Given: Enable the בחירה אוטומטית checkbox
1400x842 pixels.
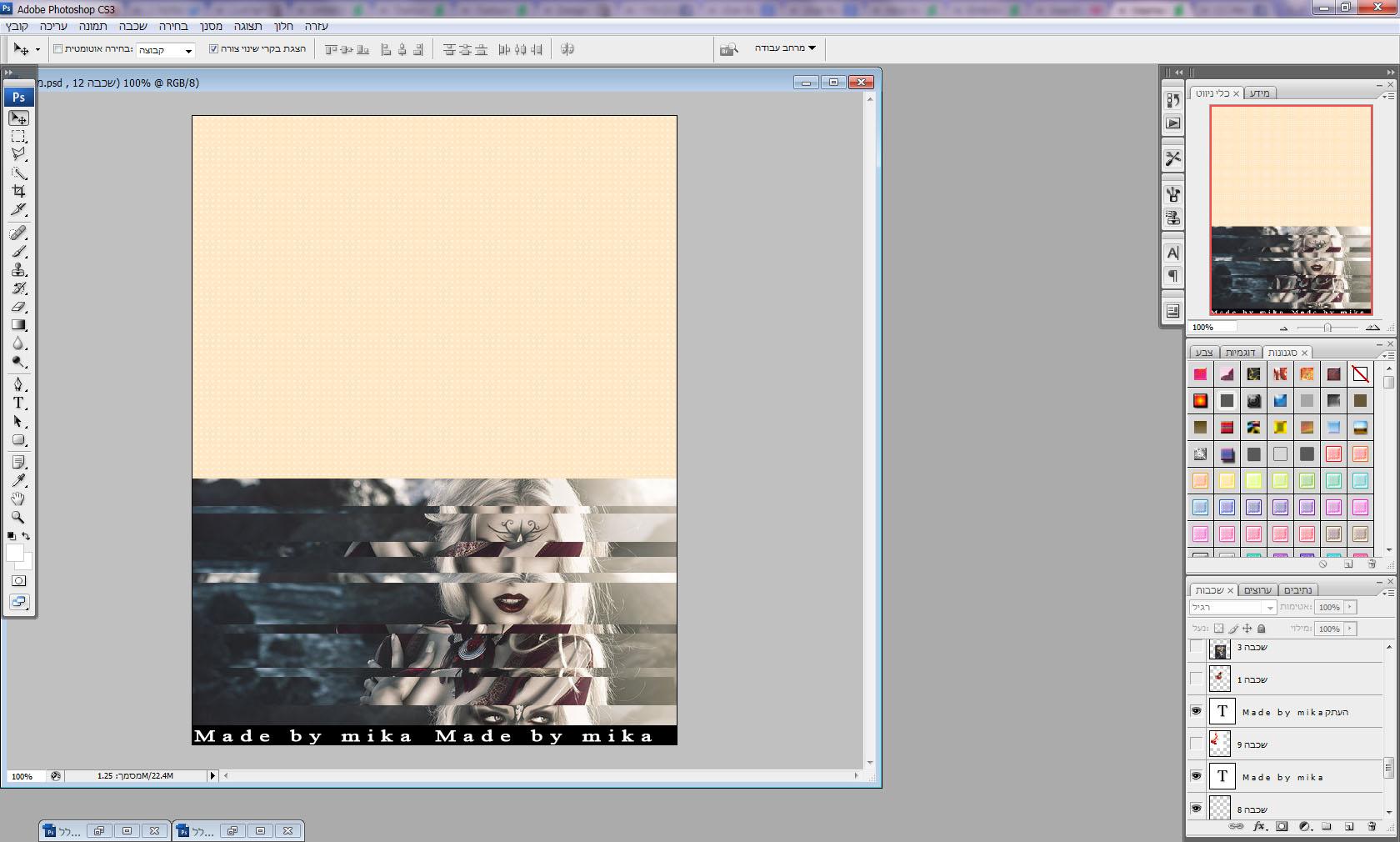Looking at the screenshot, I should click(x=58, y=49).
